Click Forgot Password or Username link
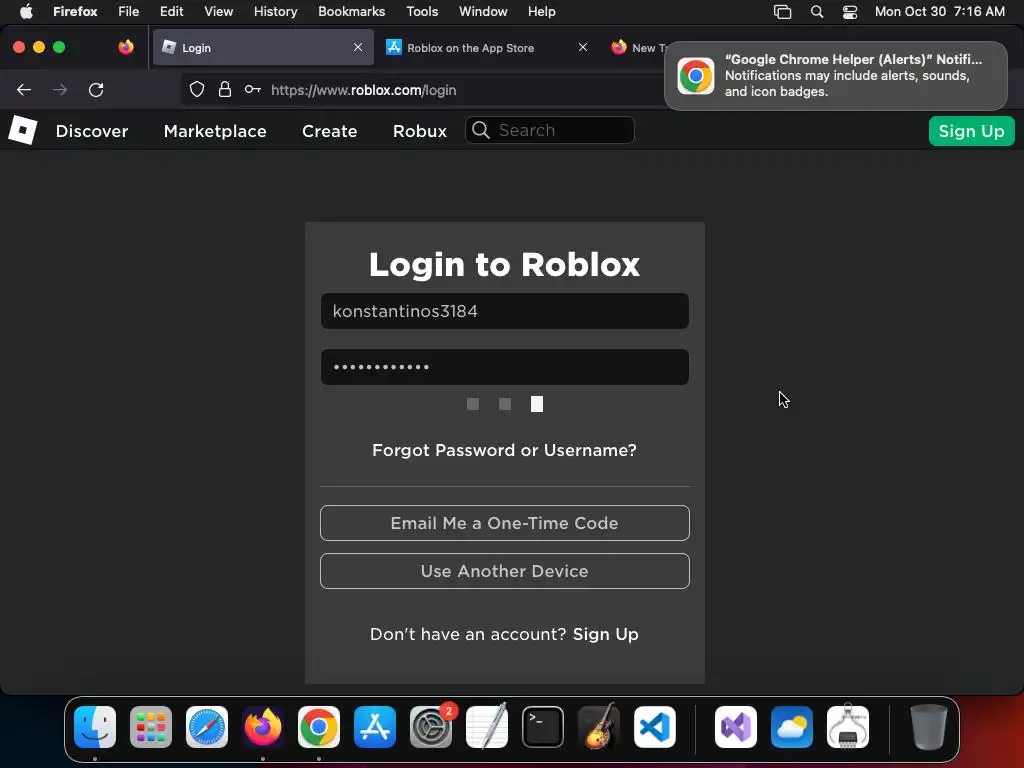This screenshot has height=768, width=1024. coord(504,450)
